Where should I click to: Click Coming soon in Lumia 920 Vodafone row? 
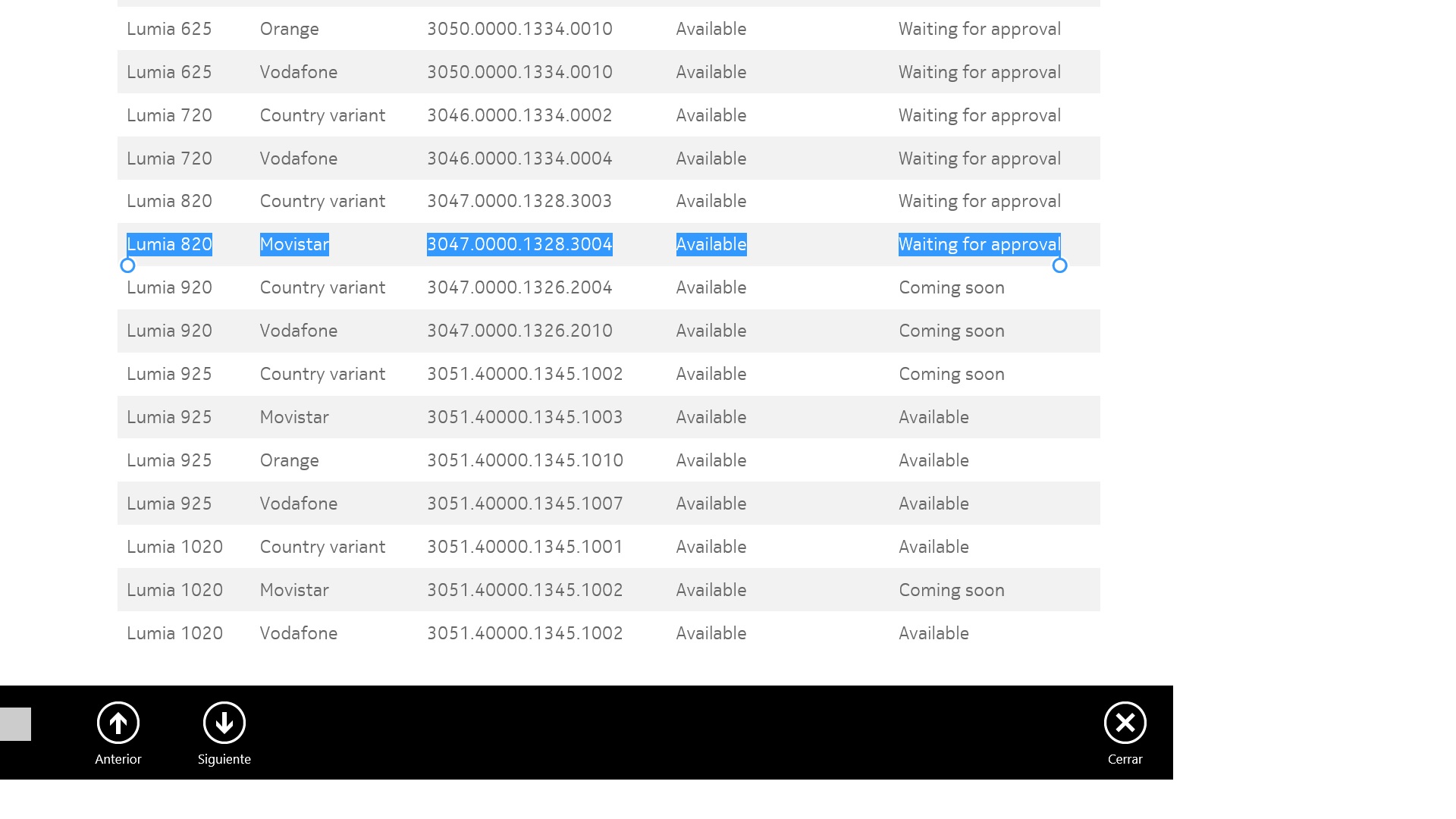tap(952, 331)
